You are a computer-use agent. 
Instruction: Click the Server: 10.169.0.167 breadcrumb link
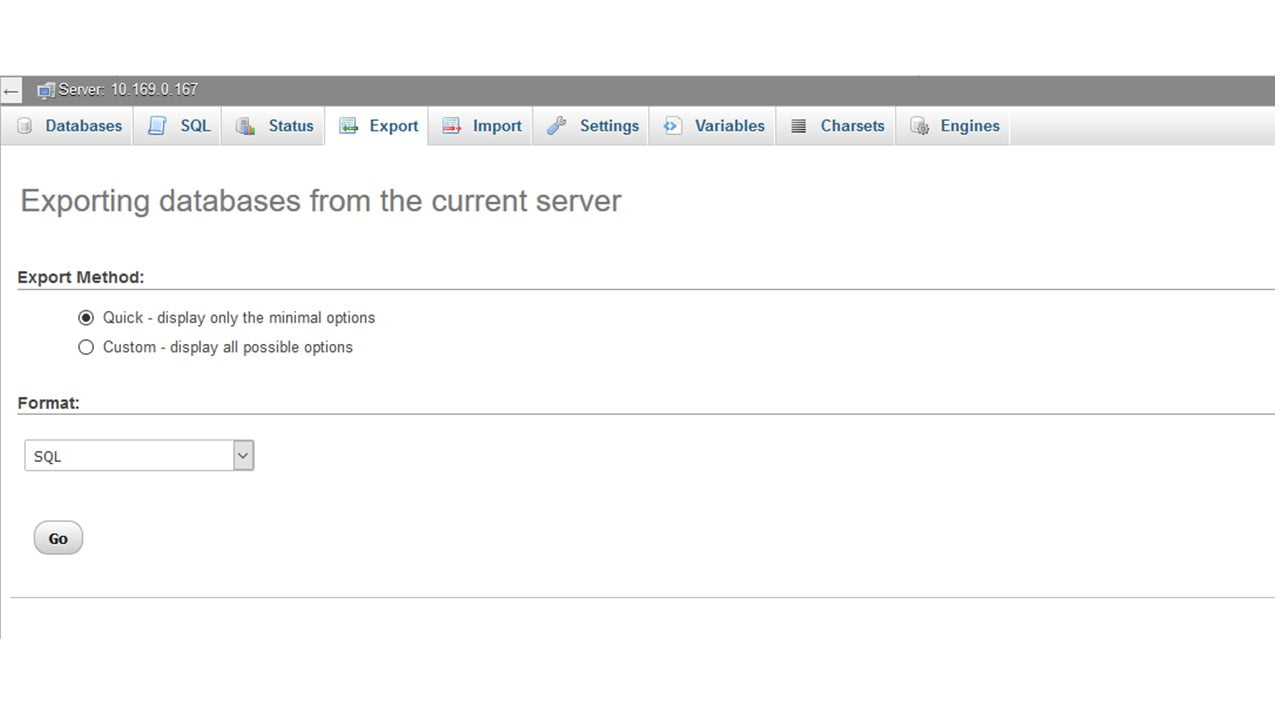click(128, 90)
